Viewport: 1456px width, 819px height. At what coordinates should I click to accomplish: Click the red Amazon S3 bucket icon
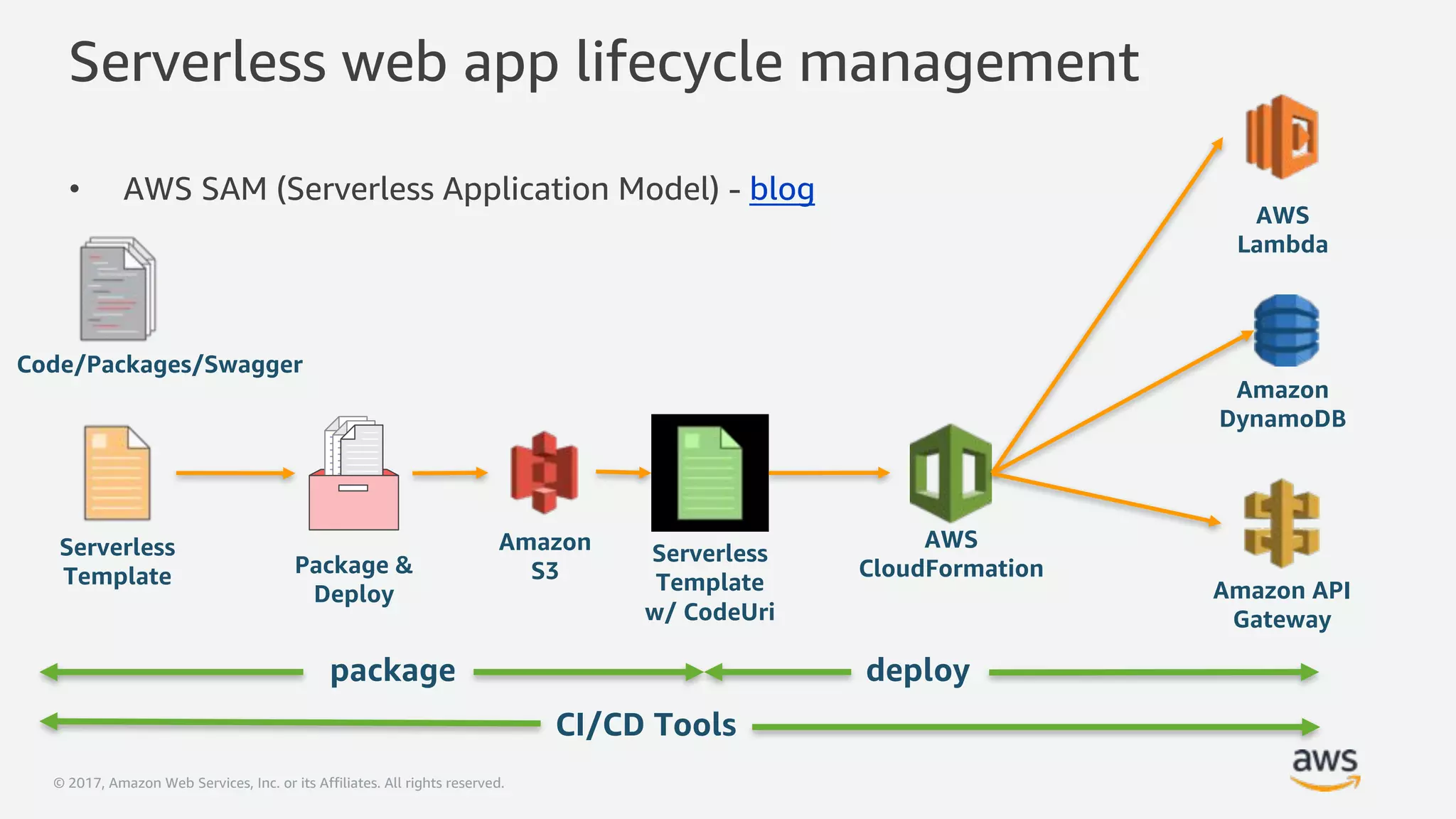click(545, 473)
